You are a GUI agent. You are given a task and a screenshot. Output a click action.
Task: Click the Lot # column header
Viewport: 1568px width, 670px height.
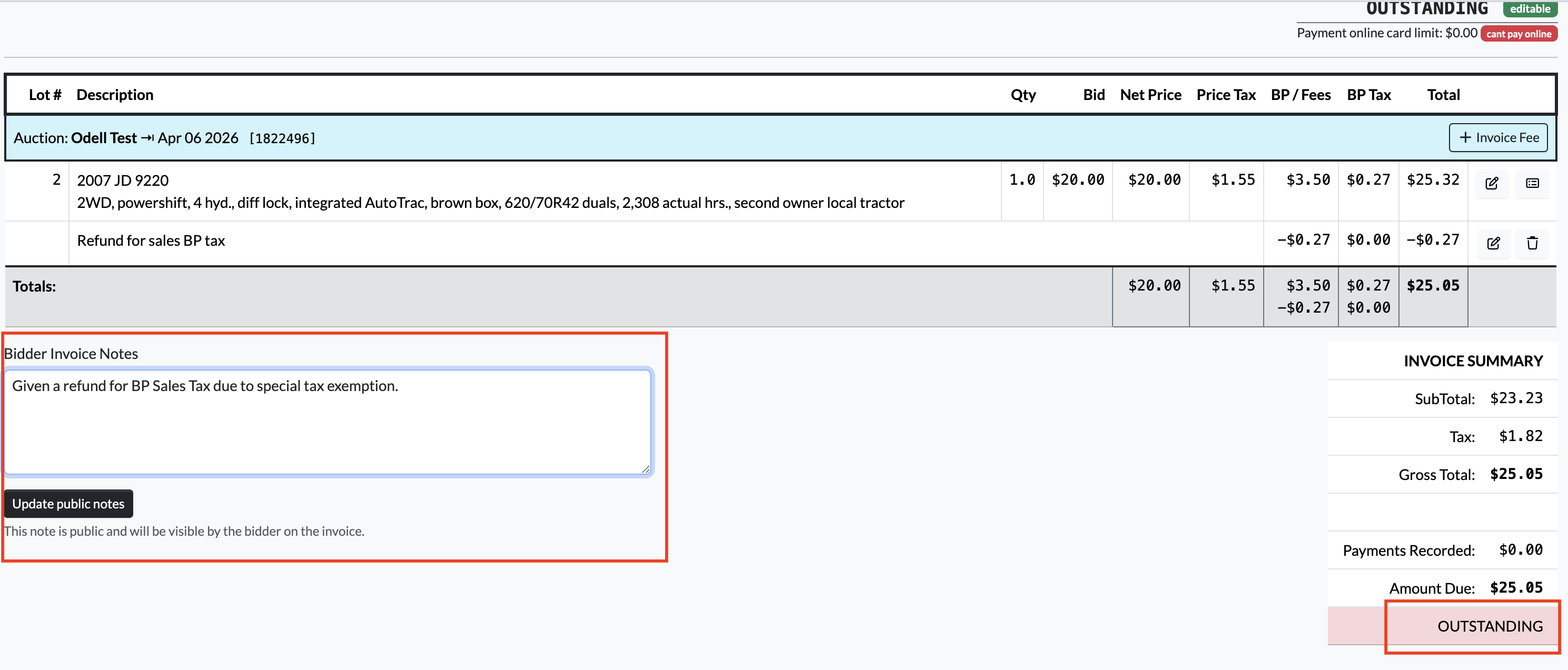point(45,95)
